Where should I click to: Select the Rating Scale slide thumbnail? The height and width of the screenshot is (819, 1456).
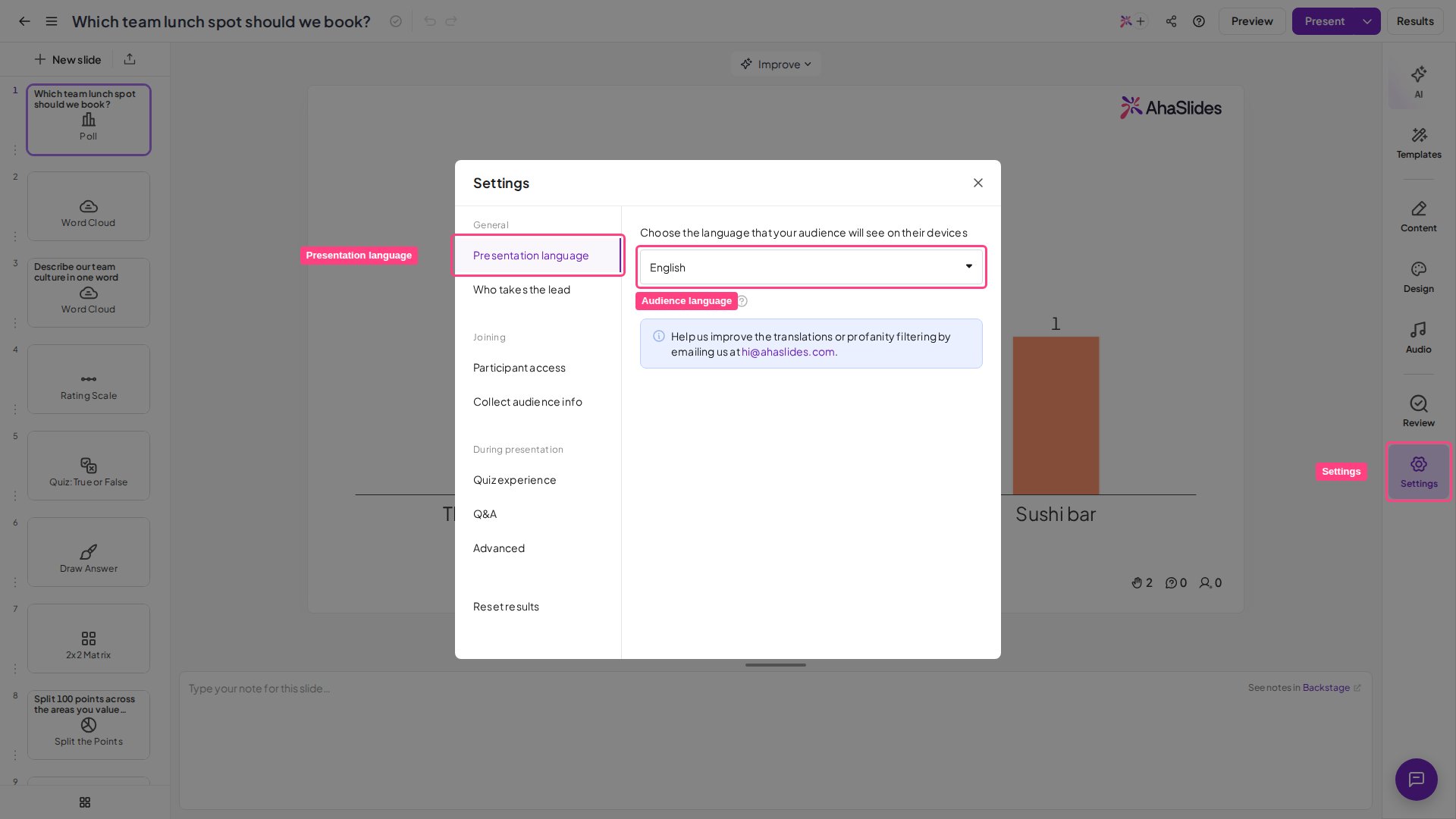coord(89,379)
